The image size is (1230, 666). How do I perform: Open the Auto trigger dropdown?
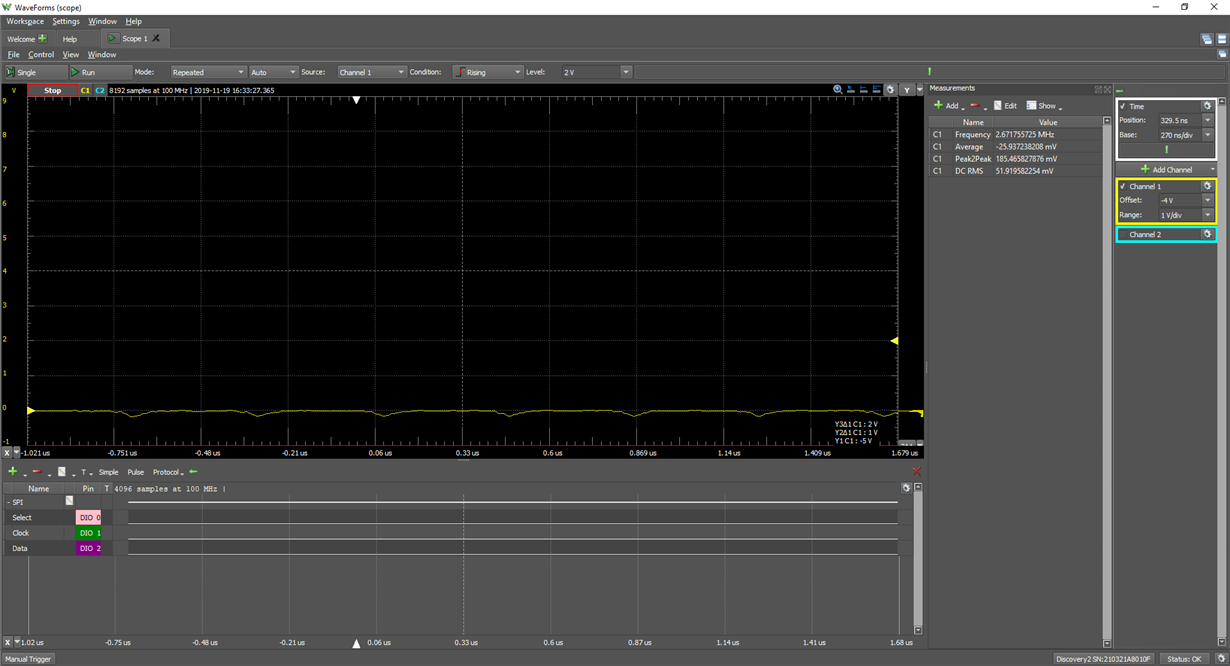tap(273, 72)
